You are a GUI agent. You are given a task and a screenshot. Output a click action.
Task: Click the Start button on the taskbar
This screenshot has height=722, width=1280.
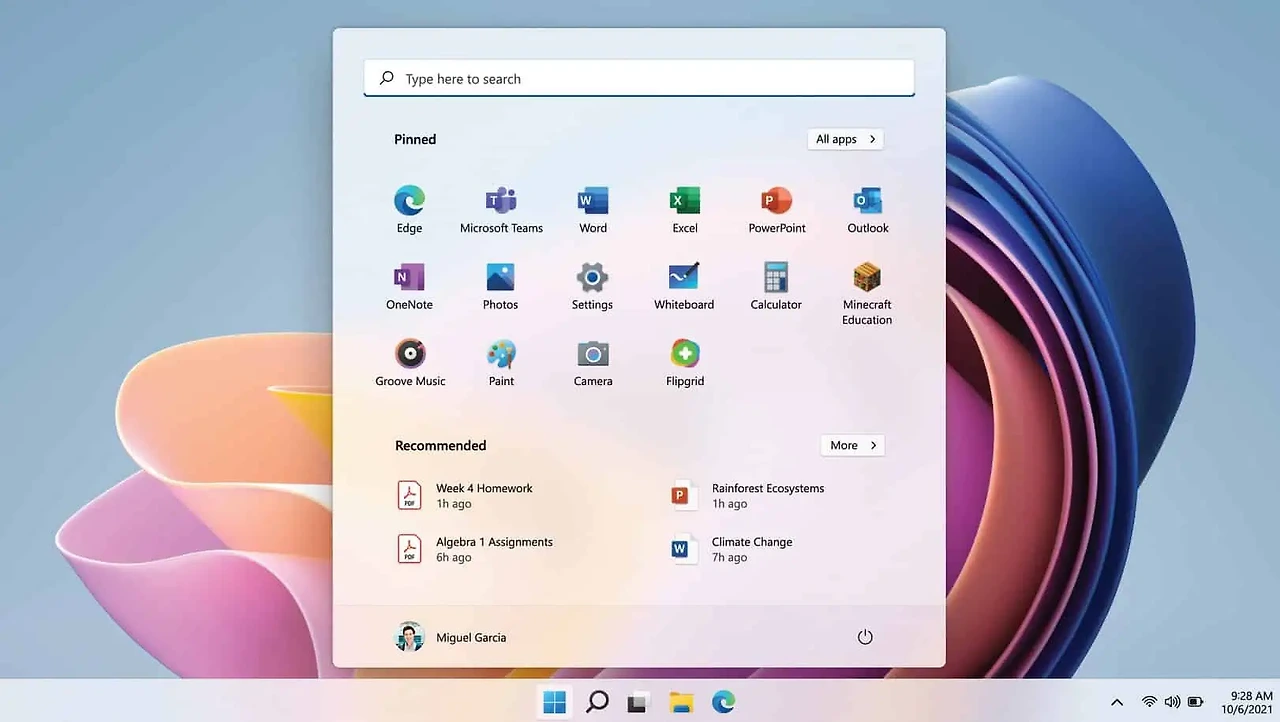pyautogui.click(x=554, y=702)
